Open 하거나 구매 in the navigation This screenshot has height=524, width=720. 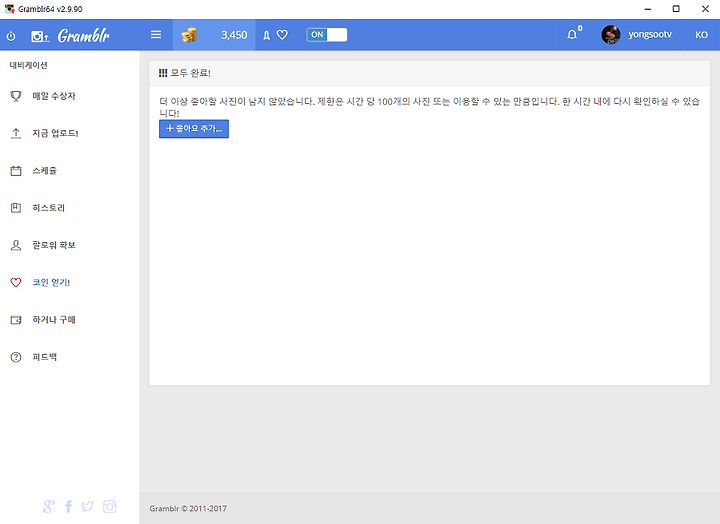click(54, 320)
